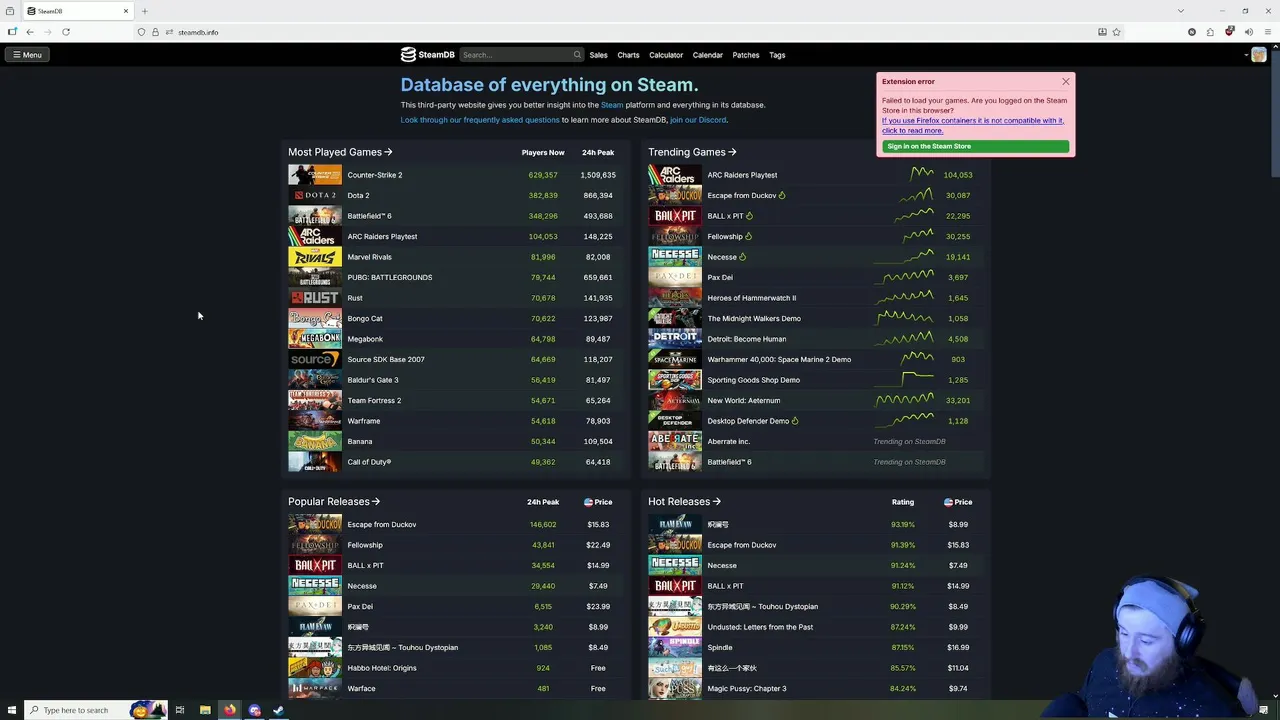Click the BALL x PIT icon in Trending

click(x=675, y=216)
